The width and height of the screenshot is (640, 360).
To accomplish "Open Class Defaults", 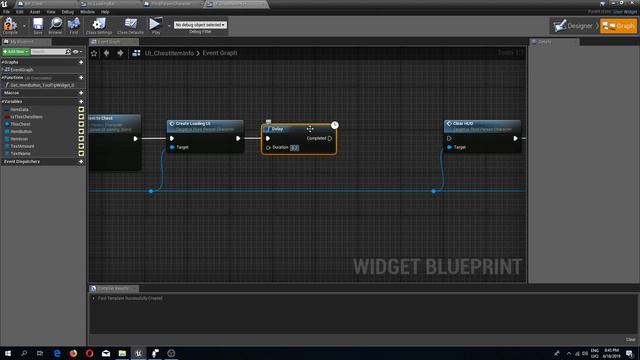I will click(x=131, y=25).
